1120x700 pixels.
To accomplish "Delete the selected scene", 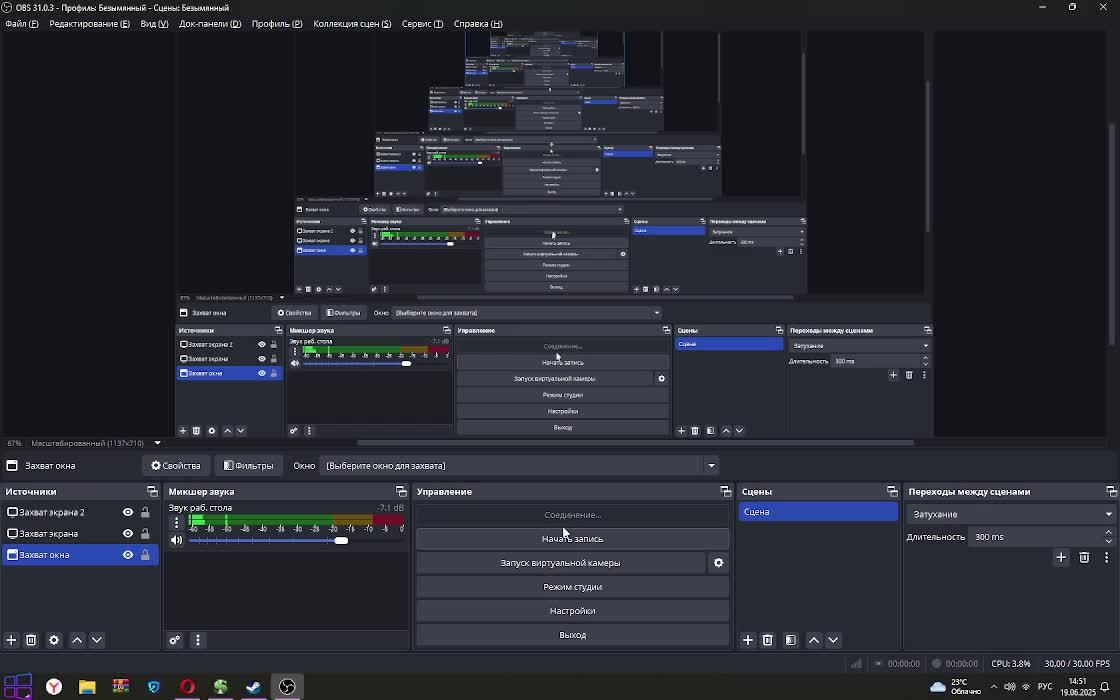I will (x=768, y=640).
